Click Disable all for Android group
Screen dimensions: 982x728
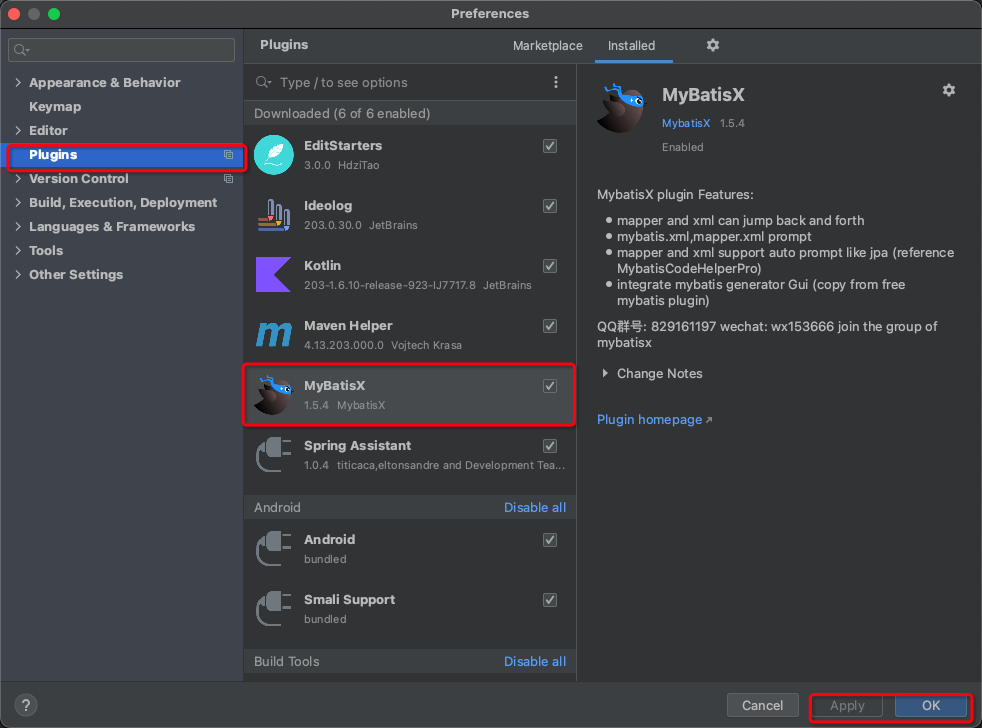535,507
